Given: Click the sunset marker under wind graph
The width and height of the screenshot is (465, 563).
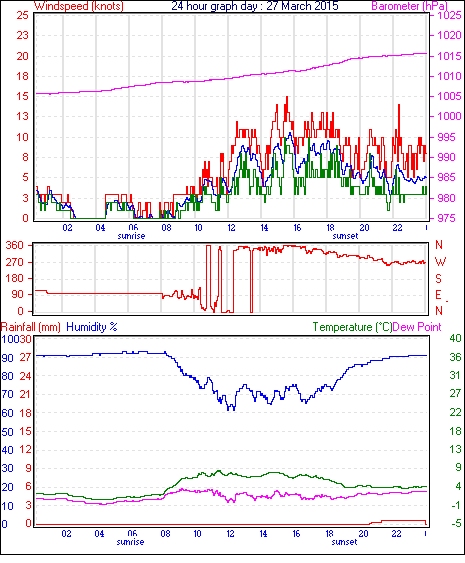Looking at the screenshot, I should point(345,236).
